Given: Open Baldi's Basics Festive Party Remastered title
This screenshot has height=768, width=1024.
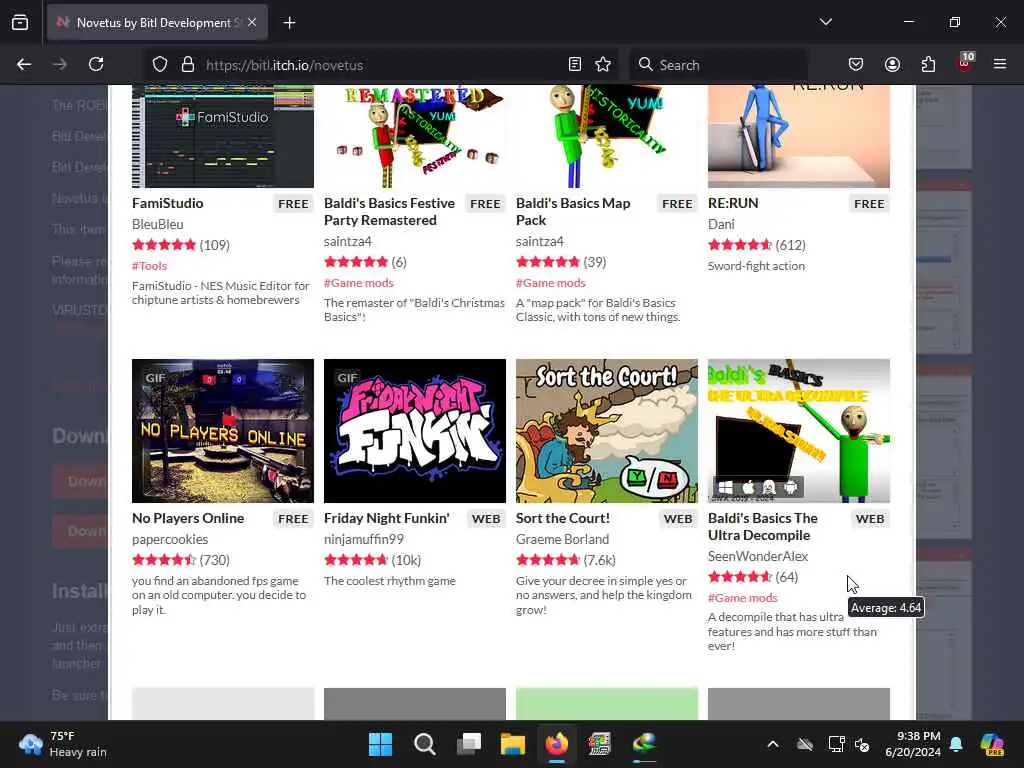Looking at the screenshot, I should [389, 212].
